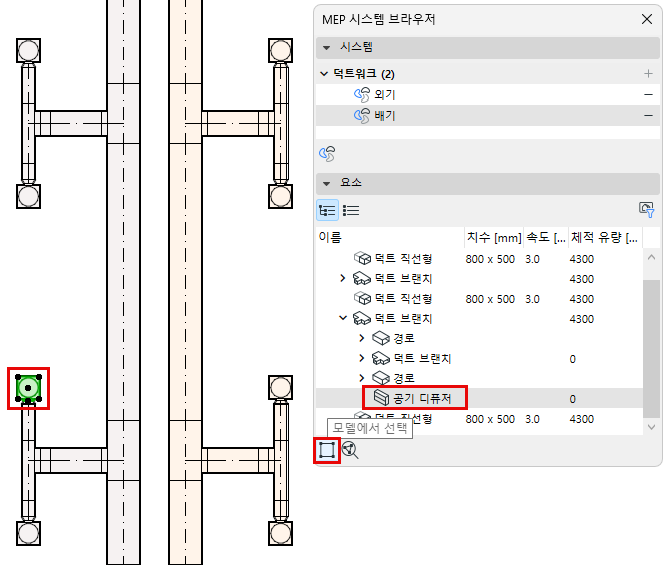This screenshot has width=666, height=567.
Task: Collapse the 시스템 section header
Action: pyautogui.click(x=327, y=48)
